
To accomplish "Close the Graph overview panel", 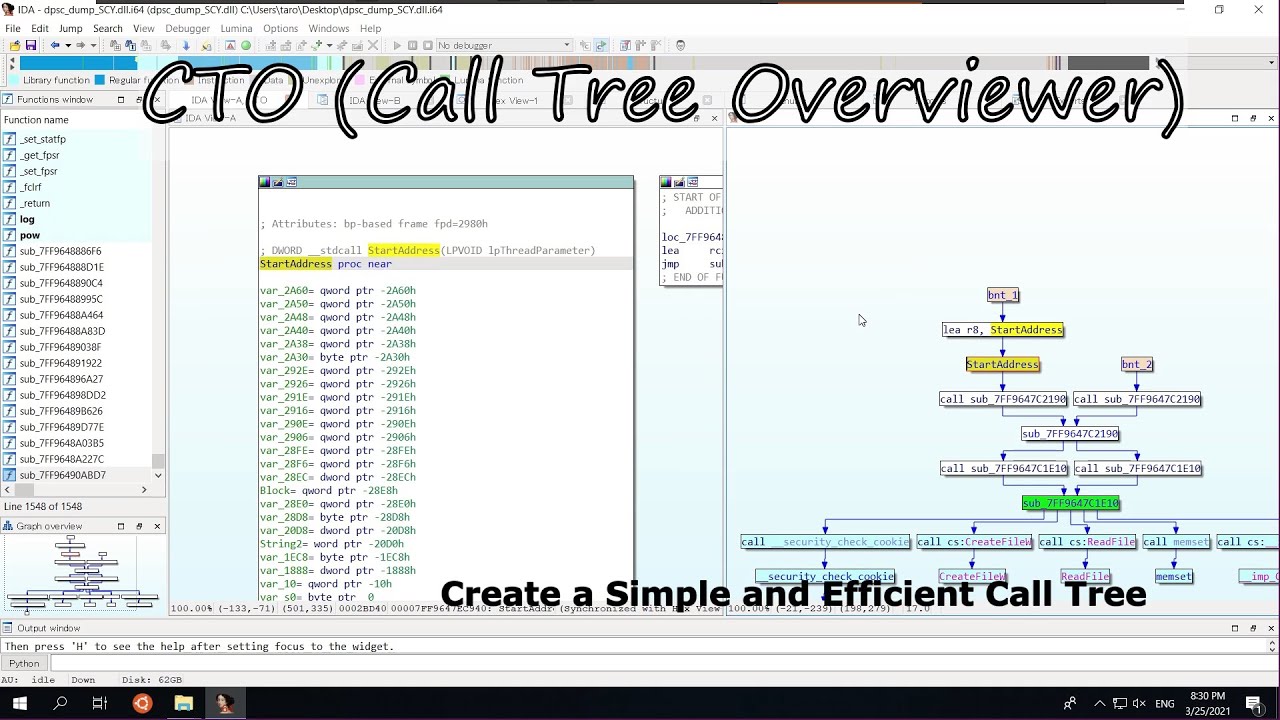I will [157, 526].
